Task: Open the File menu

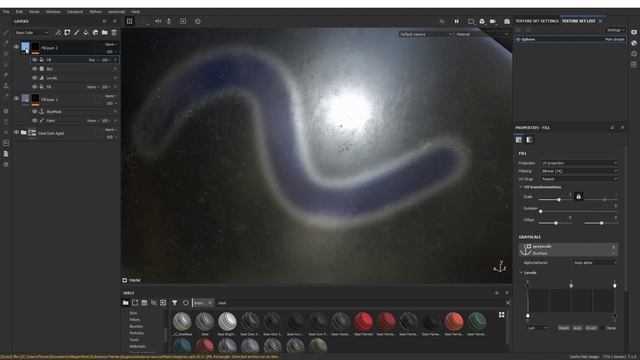Action: tap(6, 12)
